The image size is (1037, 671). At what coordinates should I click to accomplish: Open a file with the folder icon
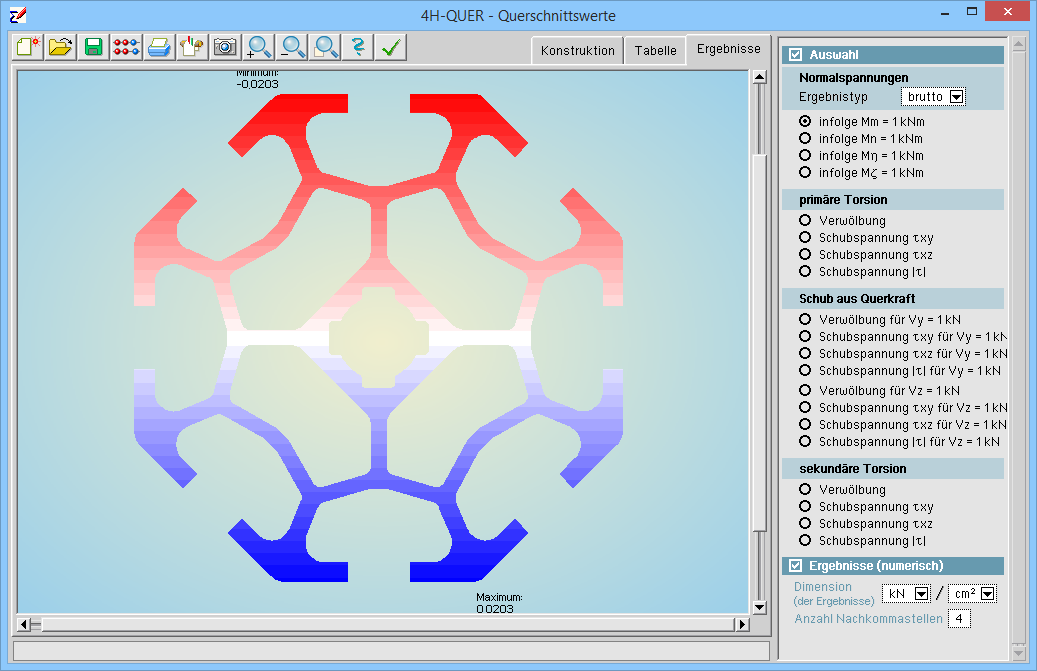pos(61,47)
